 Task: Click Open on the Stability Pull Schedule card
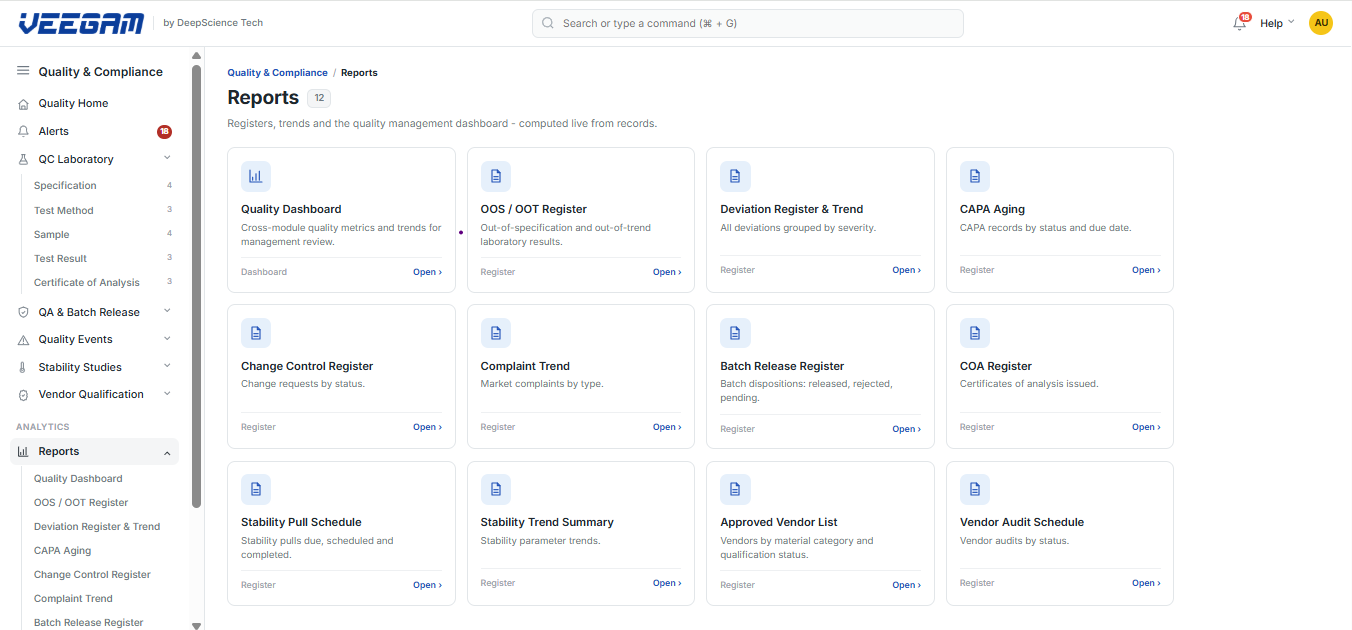point(427,585)
